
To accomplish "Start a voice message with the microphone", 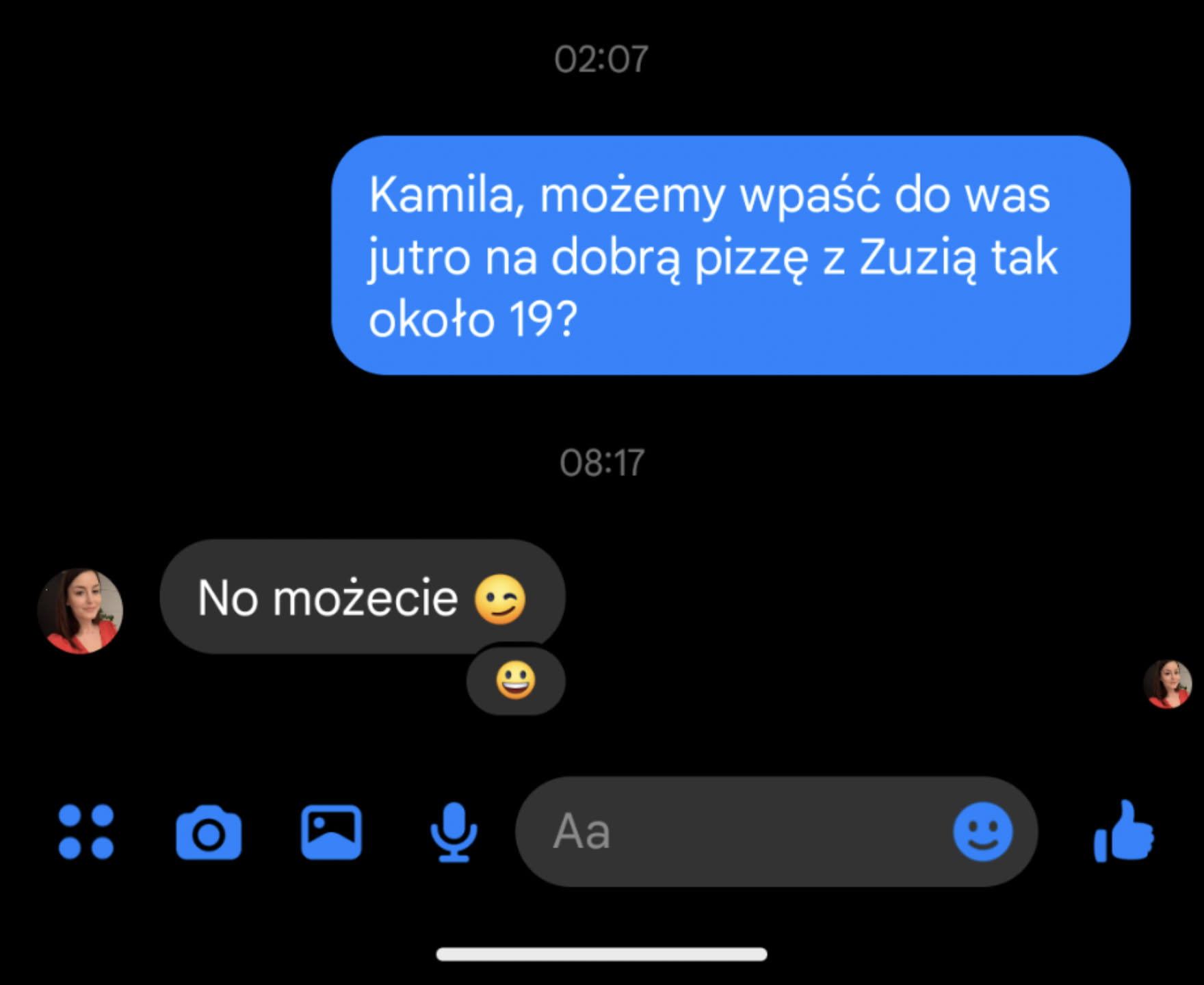I will click(x=454, y=832).
